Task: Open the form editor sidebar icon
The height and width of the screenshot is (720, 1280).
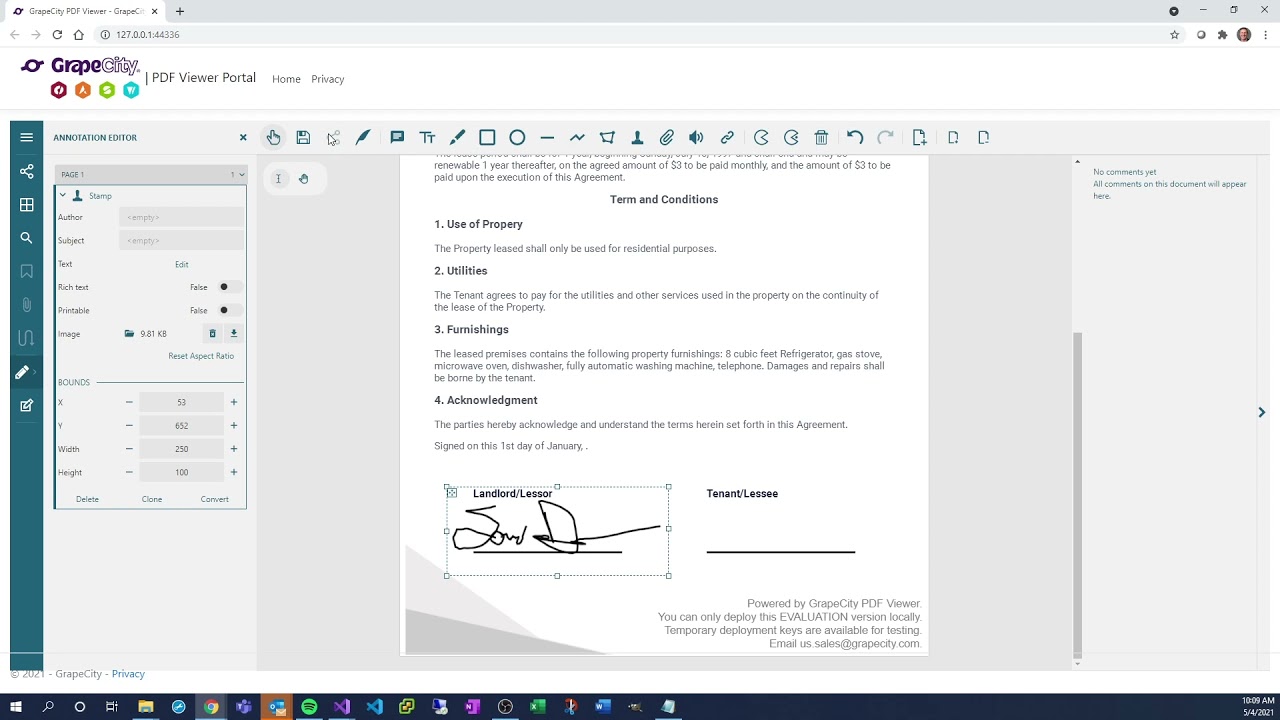Action: [27, 405]
